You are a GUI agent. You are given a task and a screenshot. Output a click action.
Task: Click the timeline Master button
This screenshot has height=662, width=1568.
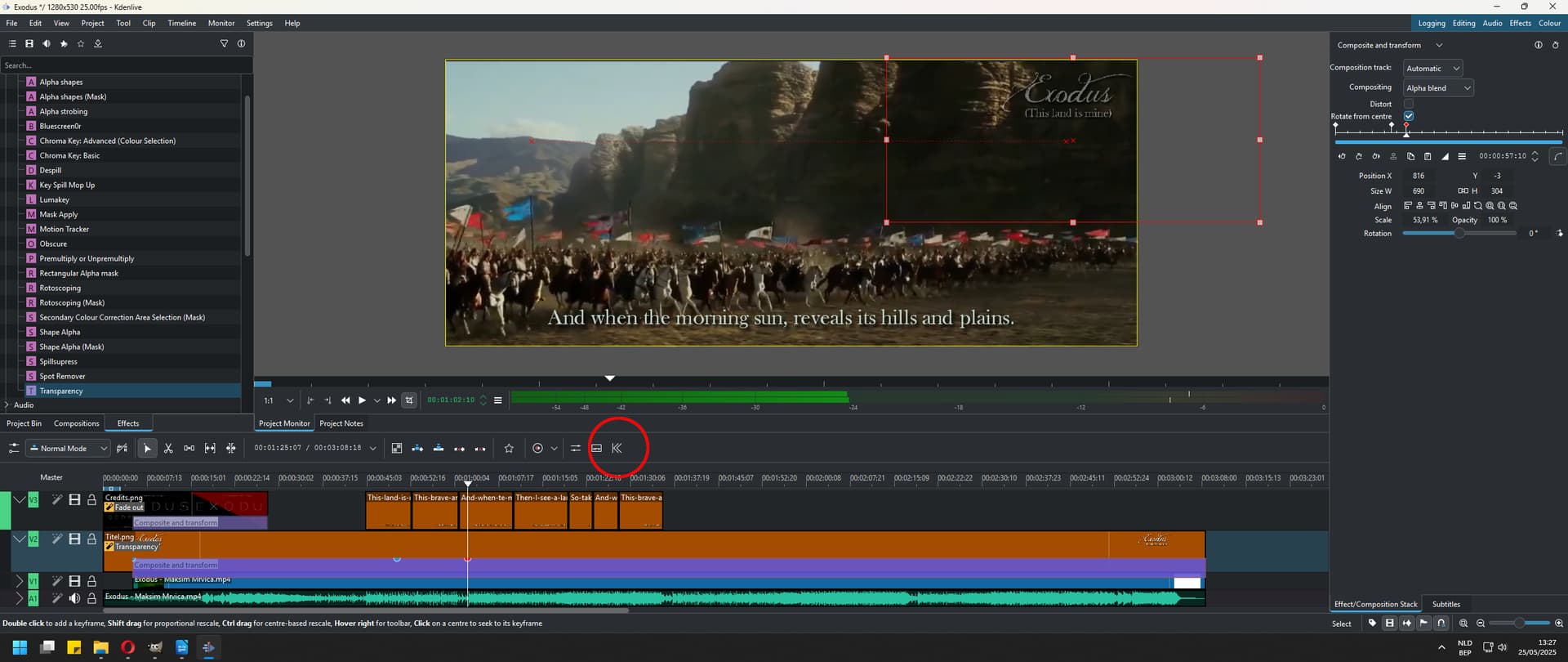click(x=51, y=477)
